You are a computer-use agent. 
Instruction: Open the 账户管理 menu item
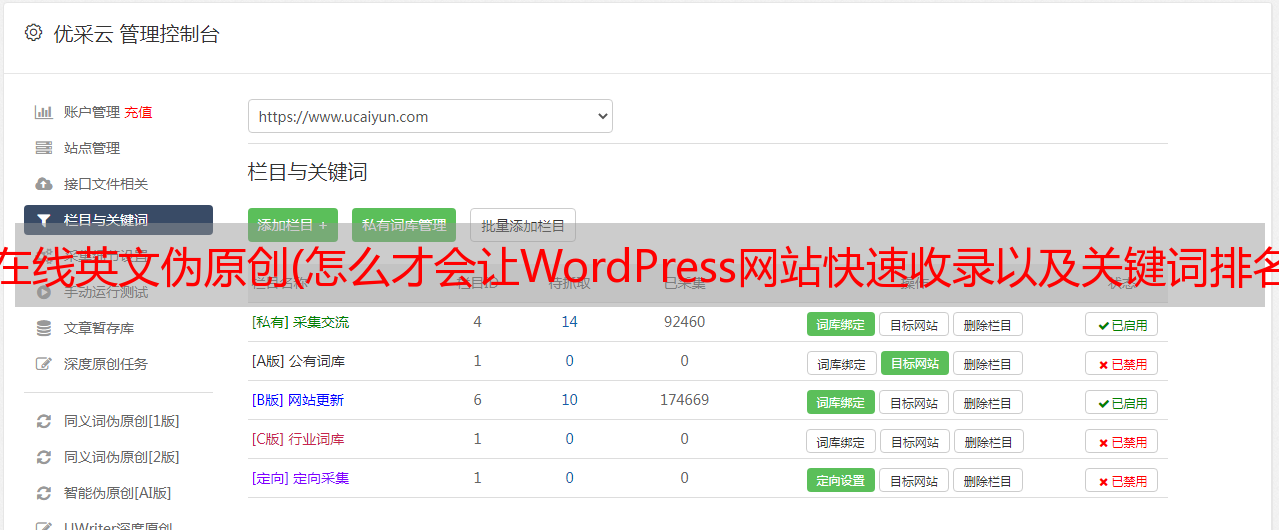tap(92, 112)
